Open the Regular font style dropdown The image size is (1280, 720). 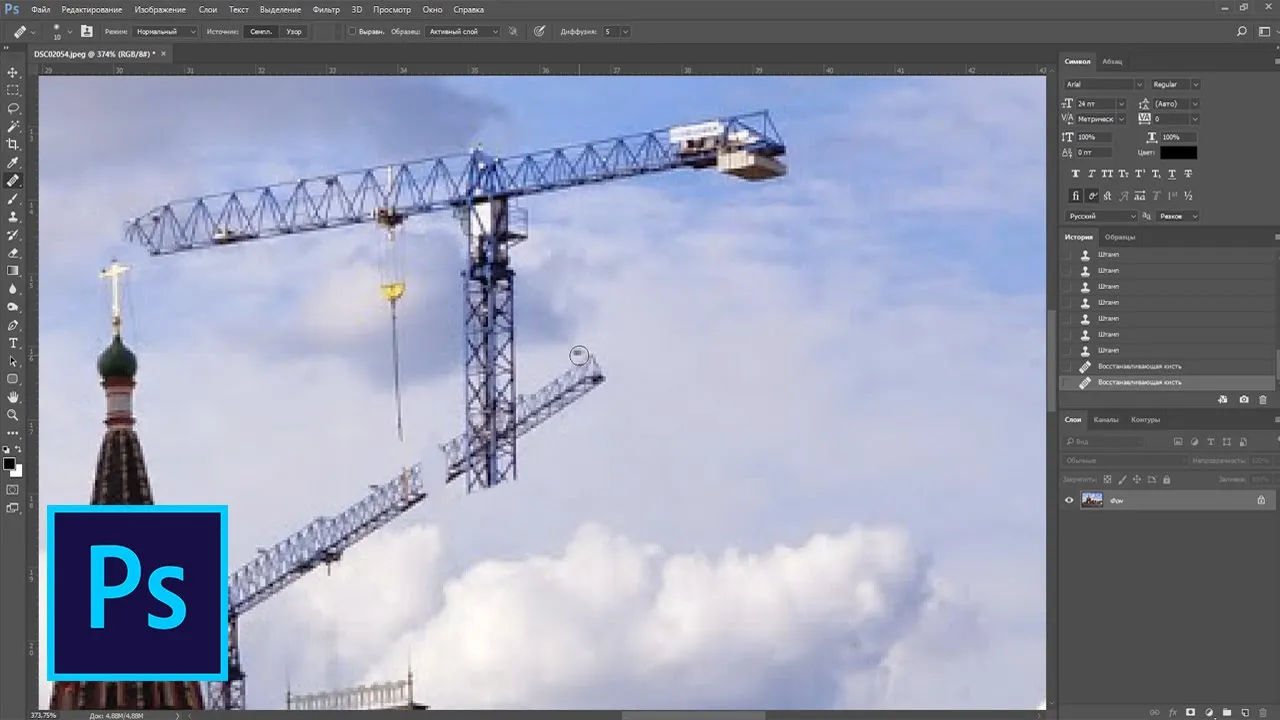[1175, 85]
